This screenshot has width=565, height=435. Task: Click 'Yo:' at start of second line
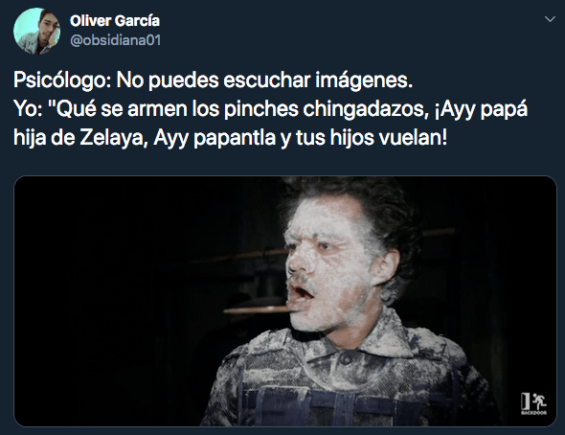click(x=28, y=109)
